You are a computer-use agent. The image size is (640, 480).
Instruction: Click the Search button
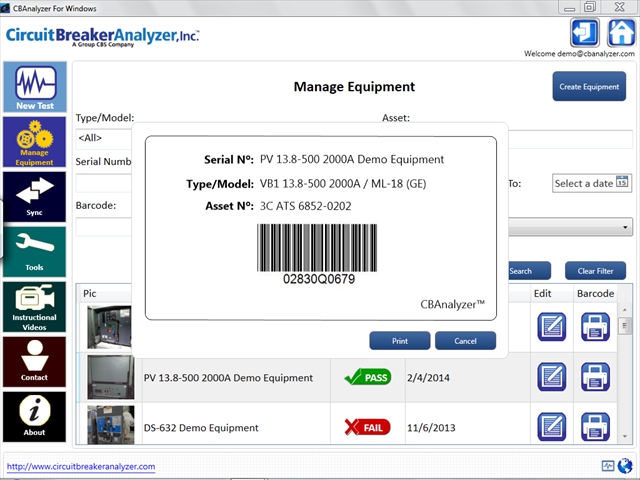[x=529, y=271]
